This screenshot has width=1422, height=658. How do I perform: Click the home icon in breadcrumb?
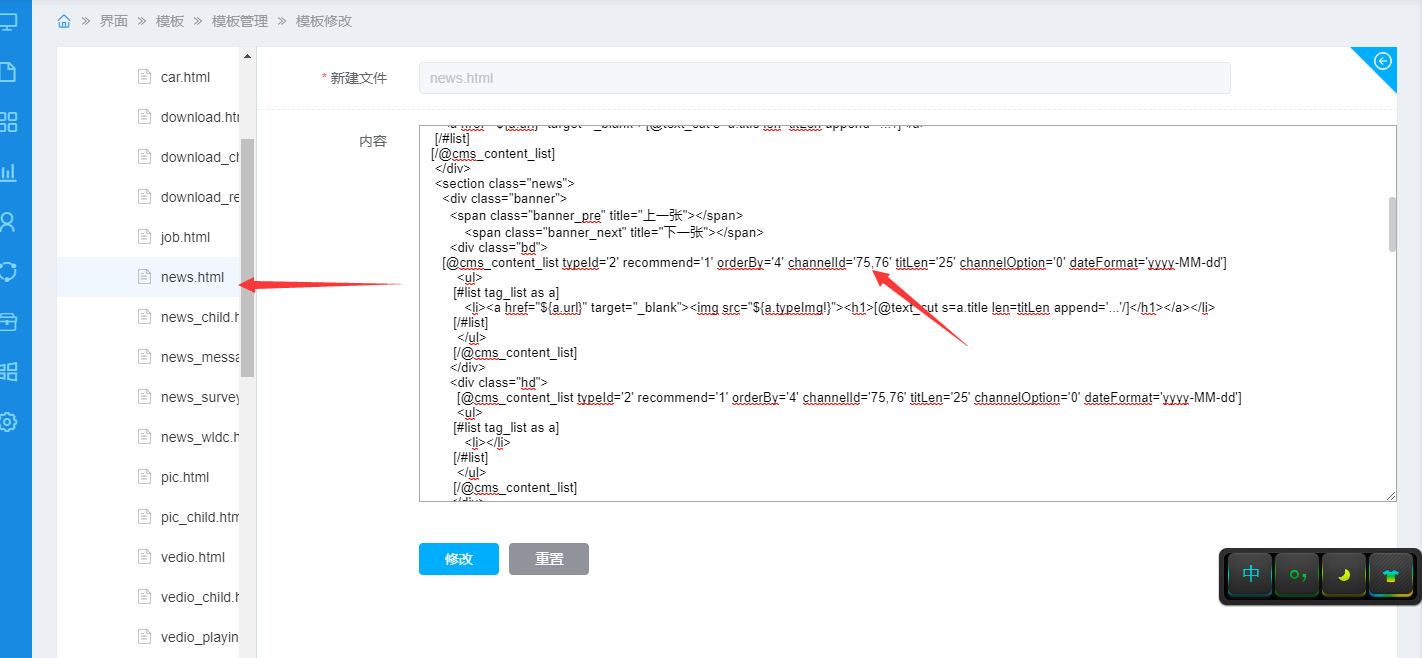pos(64,21)
